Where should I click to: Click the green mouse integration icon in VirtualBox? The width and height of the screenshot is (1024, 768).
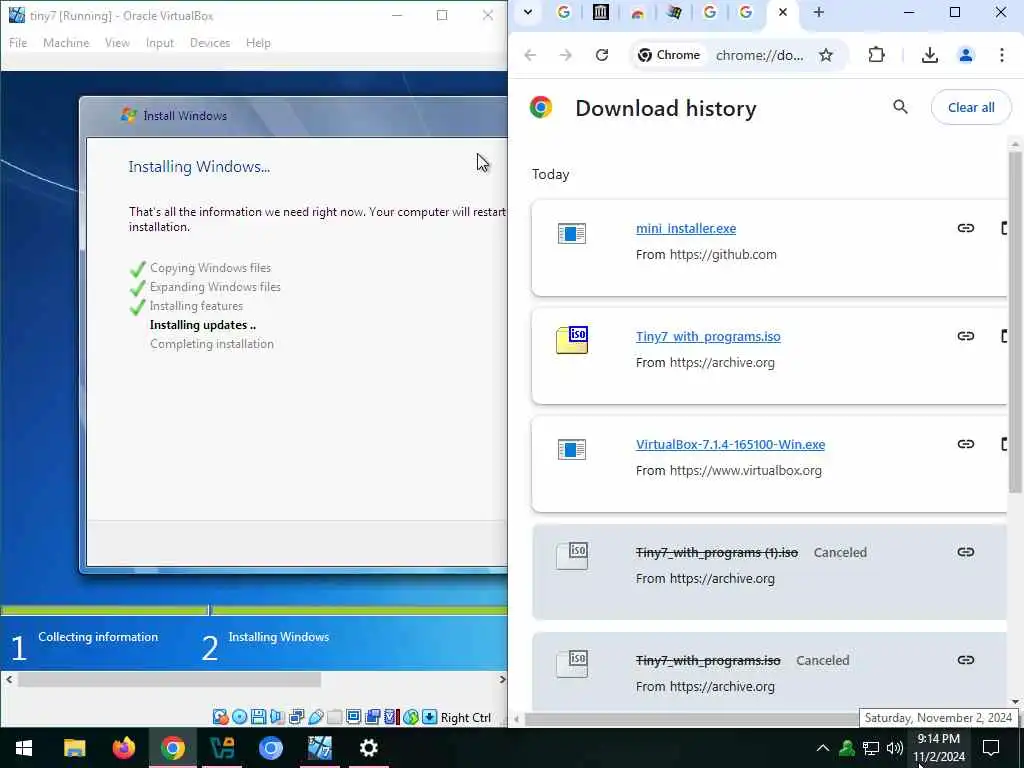410,717
